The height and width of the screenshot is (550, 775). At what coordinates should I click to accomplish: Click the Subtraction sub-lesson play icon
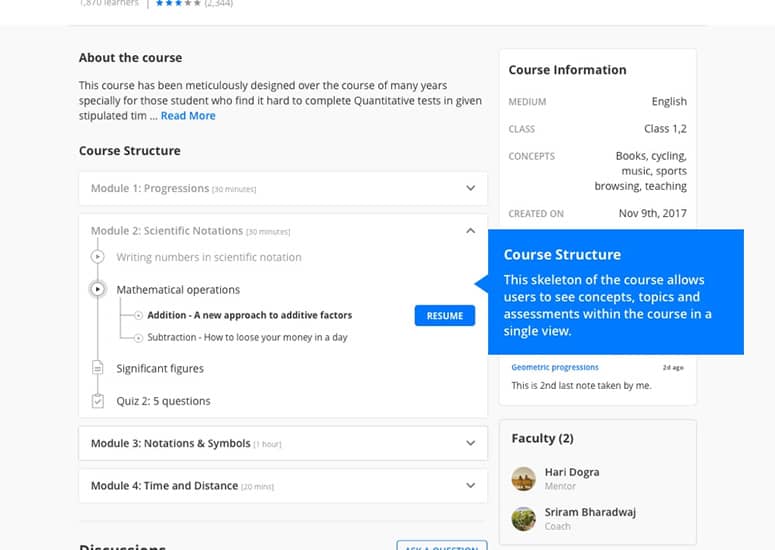pyautogui.click(x=139, y=338)
